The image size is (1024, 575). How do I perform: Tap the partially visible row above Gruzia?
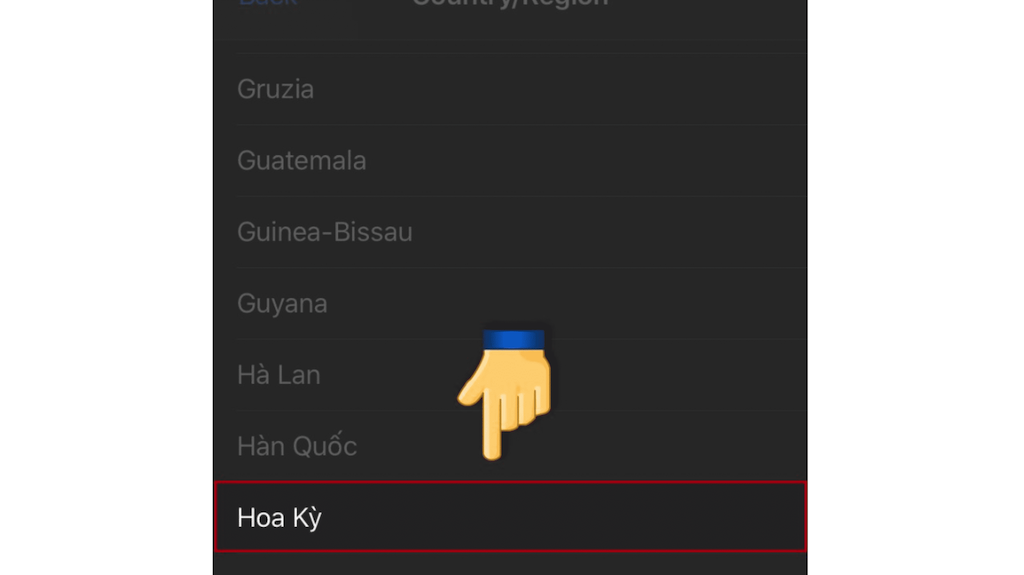pyautogui.click(x=511, y=46)
